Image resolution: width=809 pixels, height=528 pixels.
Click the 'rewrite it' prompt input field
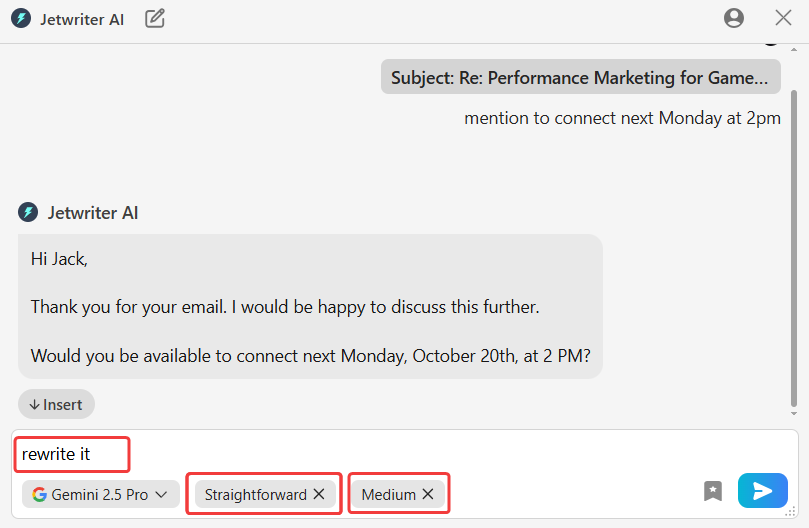click(x=400, y=454)
